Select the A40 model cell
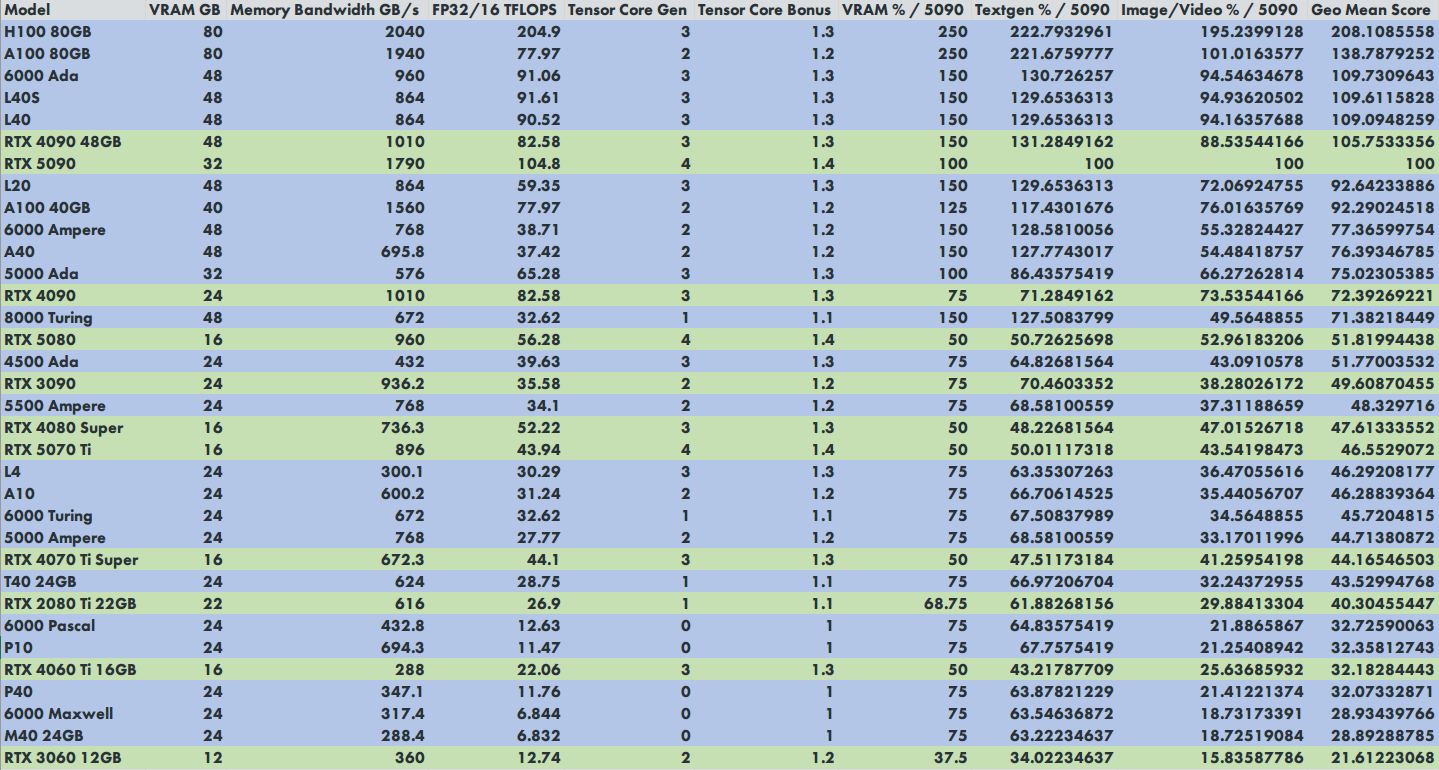 coord(19,252)
